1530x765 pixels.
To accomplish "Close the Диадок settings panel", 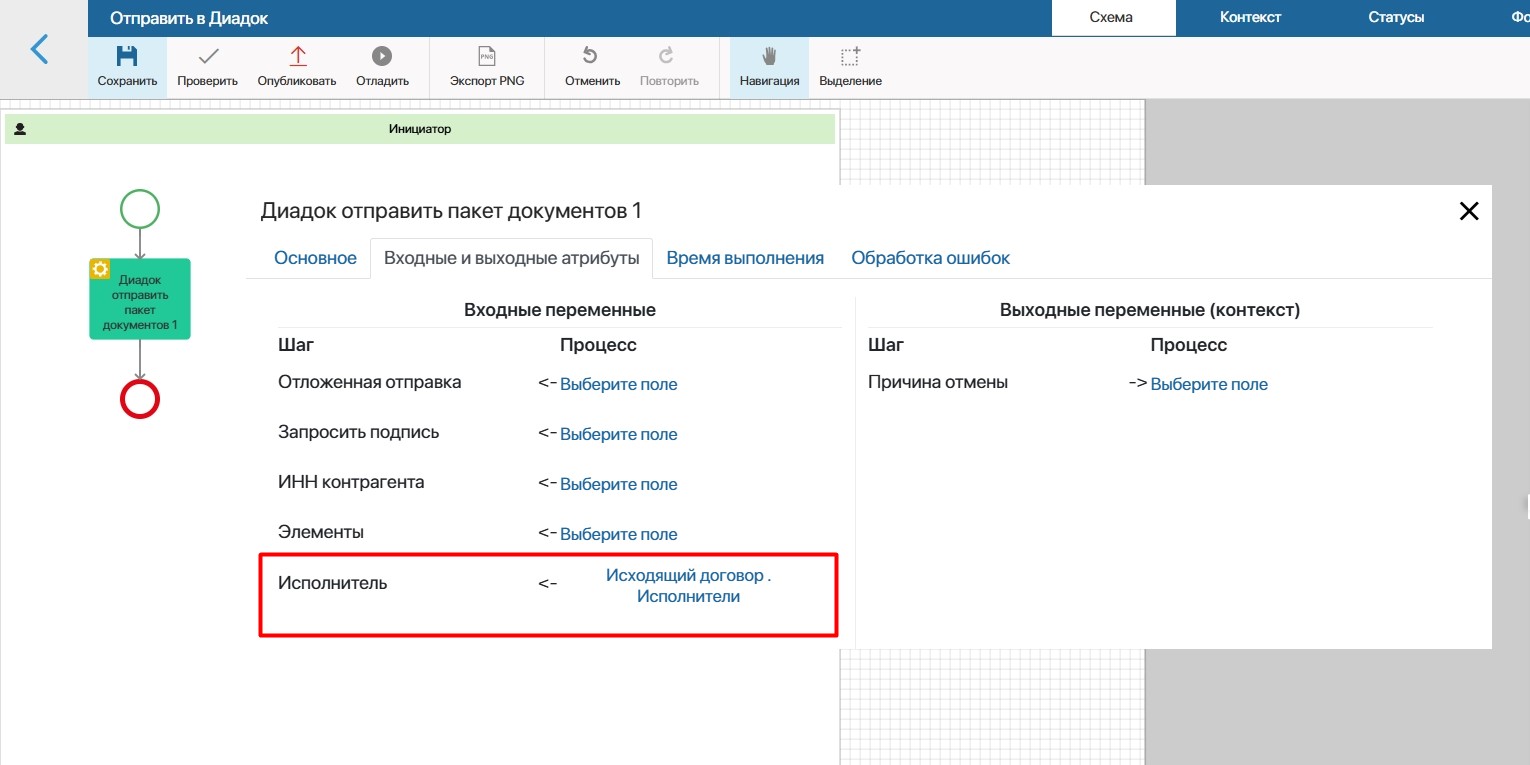I will 1468,211.
